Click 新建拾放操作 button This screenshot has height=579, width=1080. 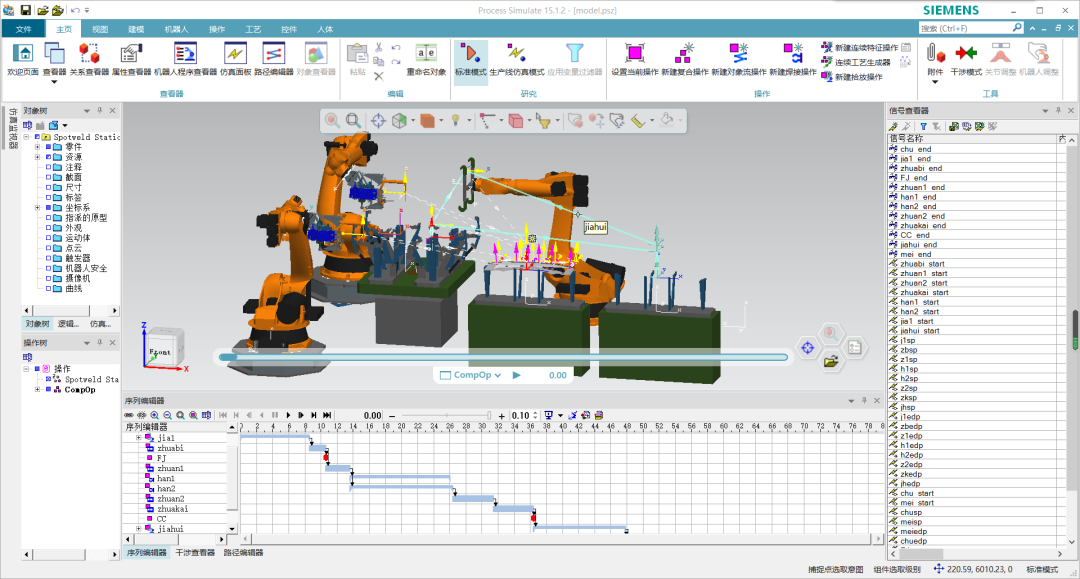tap(852, 77)
